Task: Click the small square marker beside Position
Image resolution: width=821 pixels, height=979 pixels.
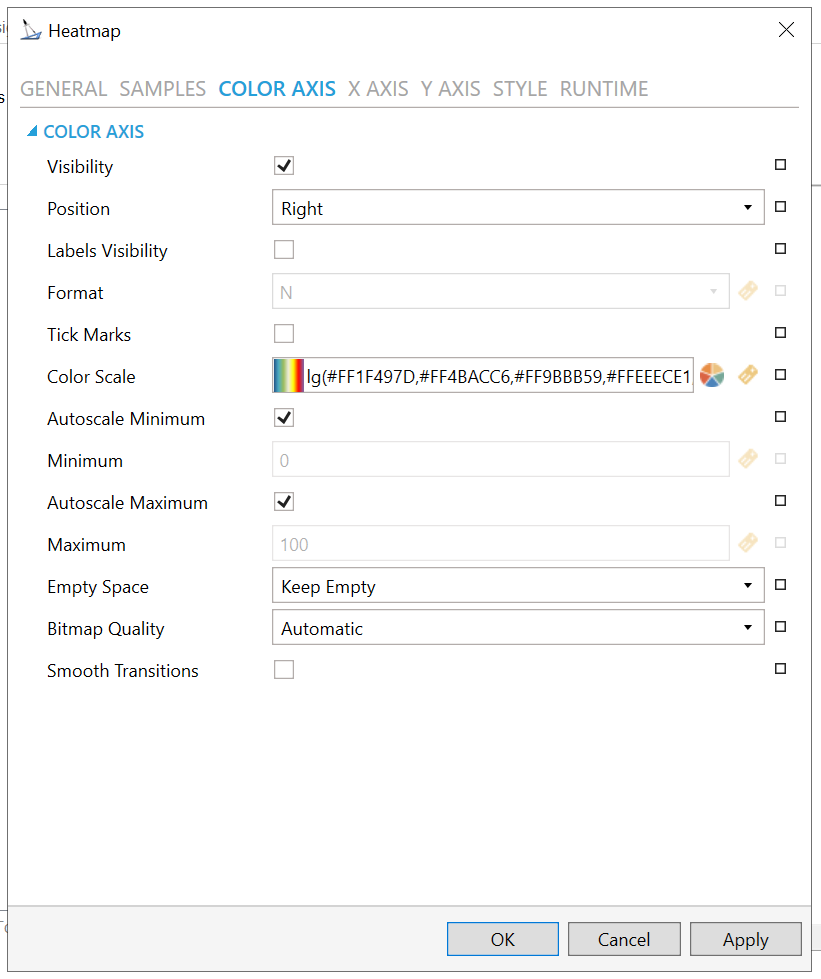Action: 781,207
